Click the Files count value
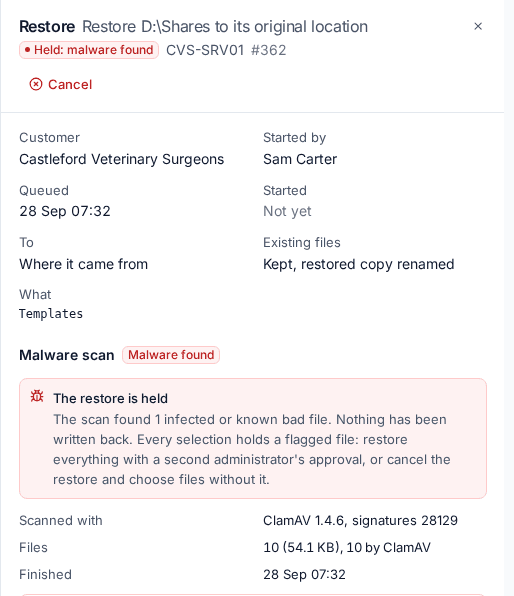Screen dimensions: 514x596 (347, 547)
